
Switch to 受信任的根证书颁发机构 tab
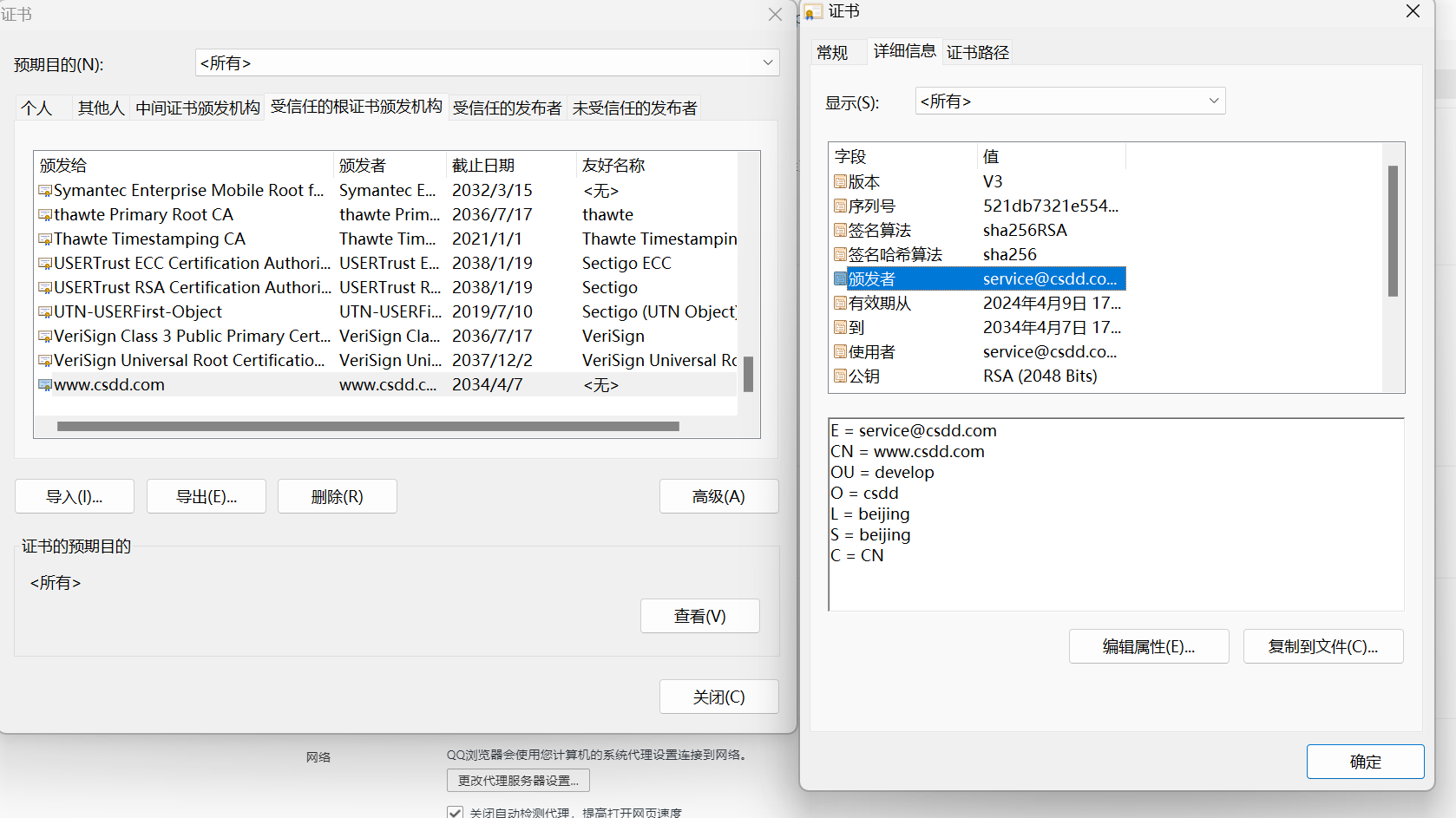(356, 106)
